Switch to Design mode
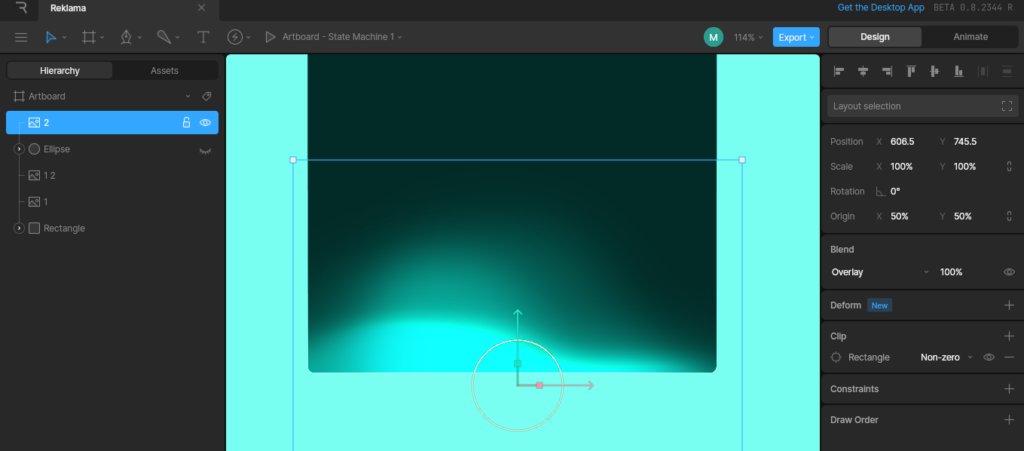The width and height of the screenshot is (1024, 451). point(875,37)
